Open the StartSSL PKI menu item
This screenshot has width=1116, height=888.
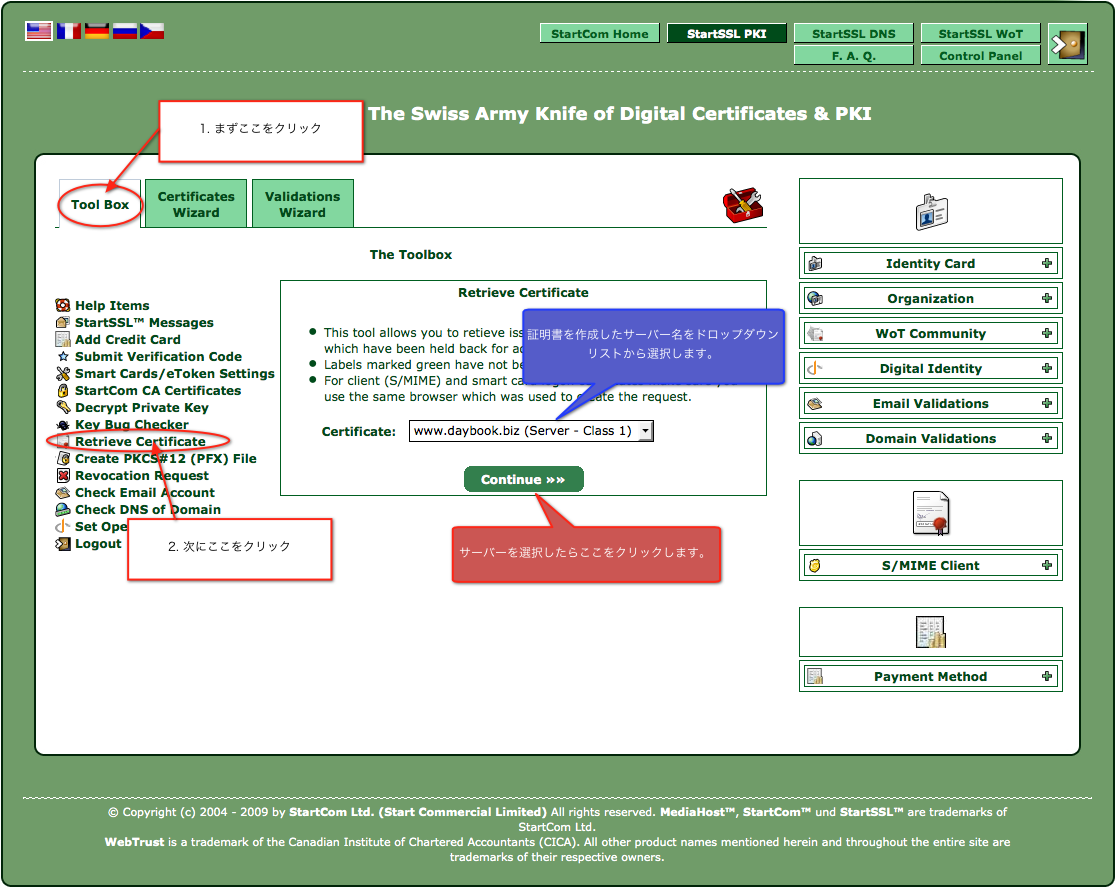point(727,33)
